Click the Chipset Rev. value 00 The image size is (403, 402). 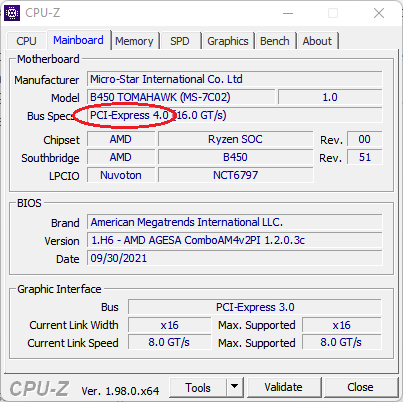tap(365, 139)
